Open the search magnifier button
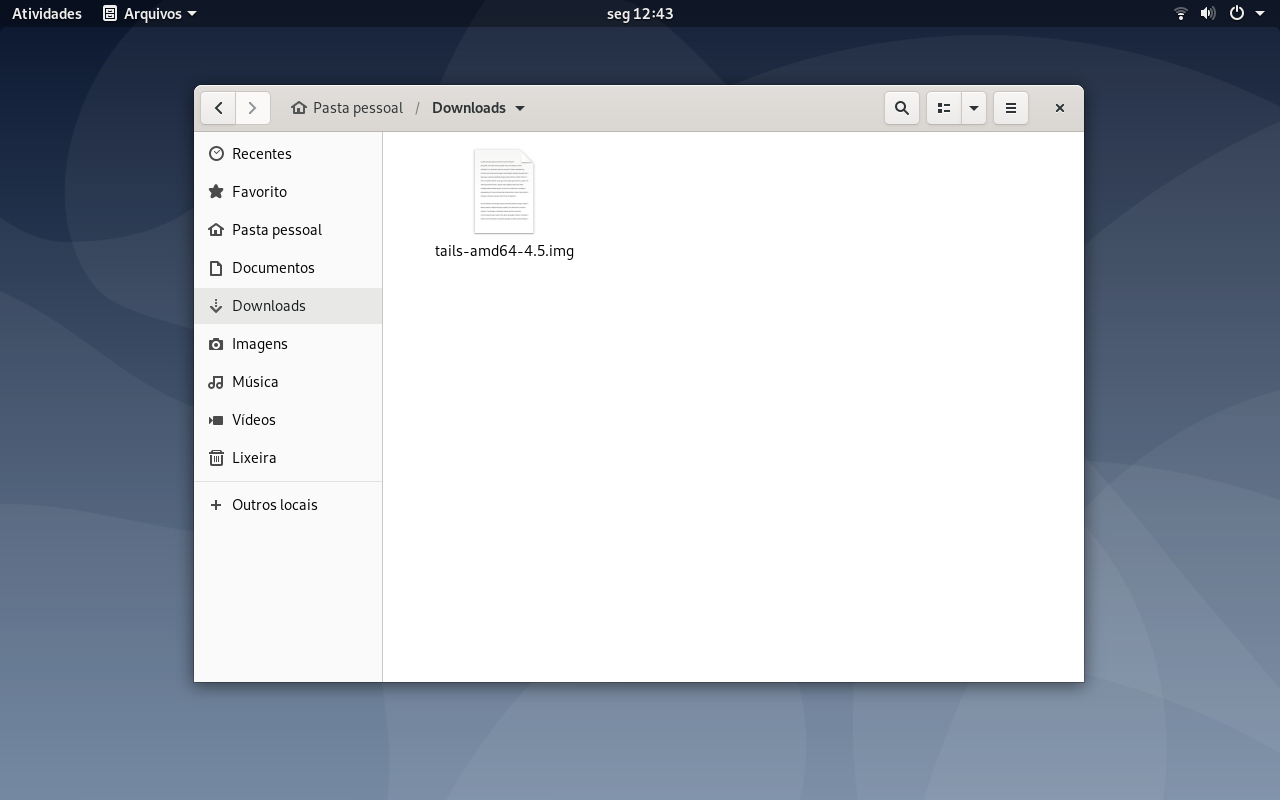 tap(902, 108)
